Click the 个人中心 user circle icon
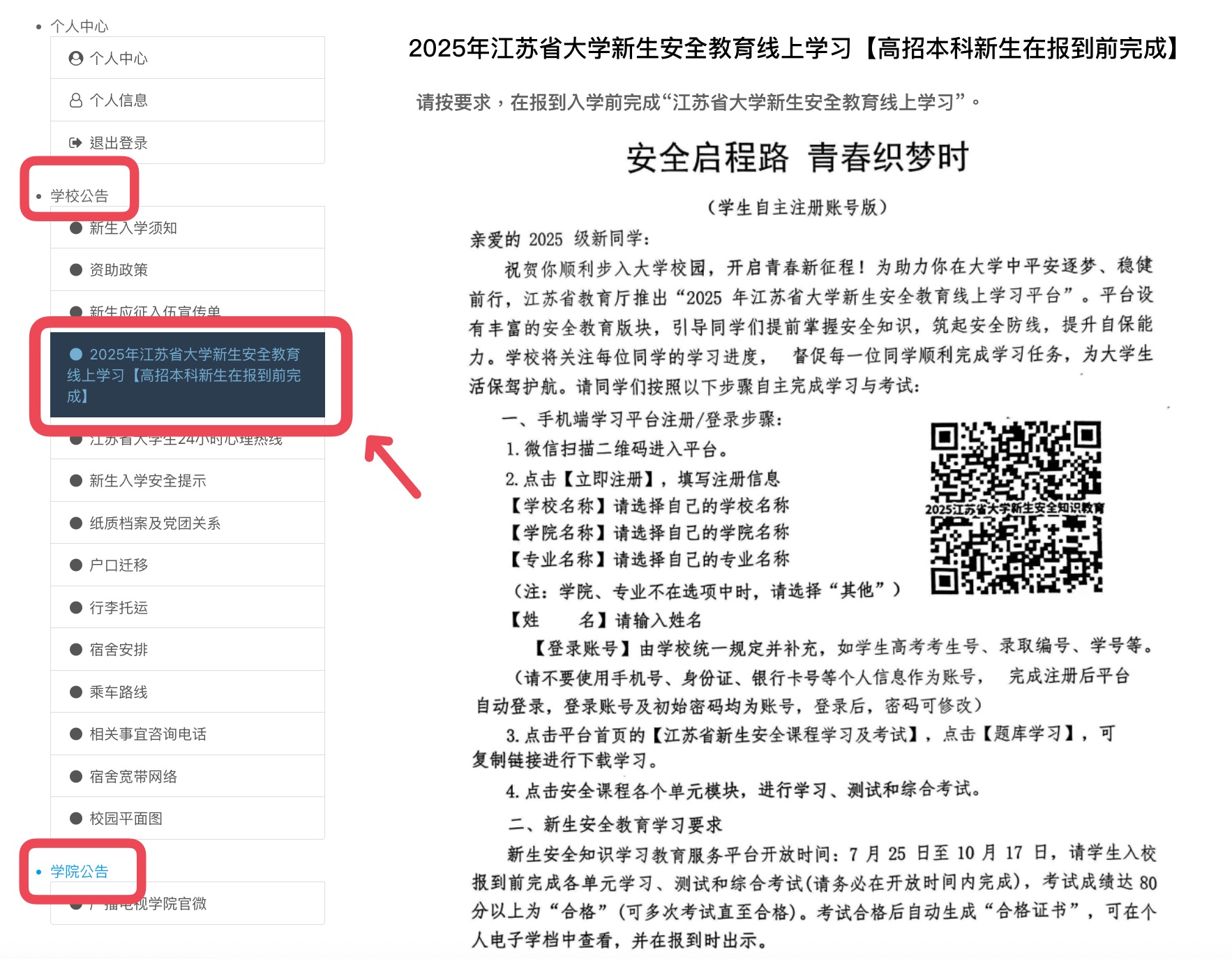The height and width of the screenshot is (959, 1232). pyautogui.click(x=75, y=59)
